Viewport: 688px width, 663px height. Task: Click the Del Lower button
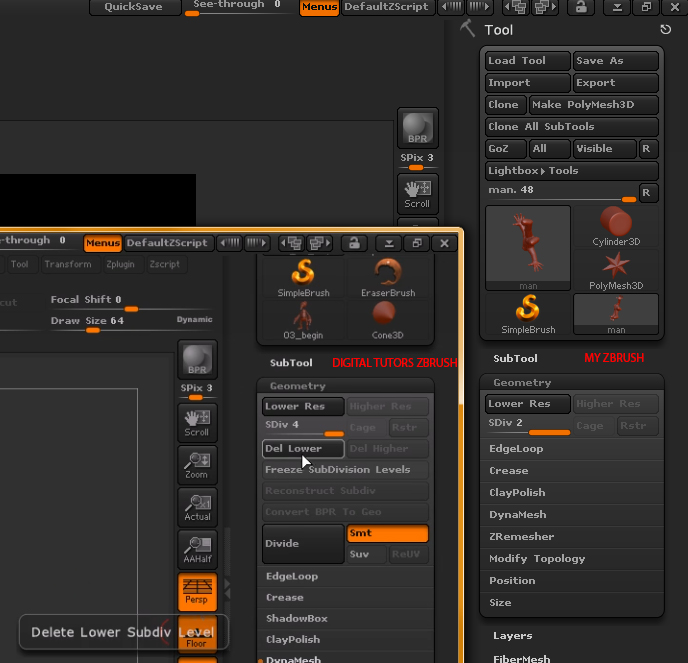tap(303, 449)
